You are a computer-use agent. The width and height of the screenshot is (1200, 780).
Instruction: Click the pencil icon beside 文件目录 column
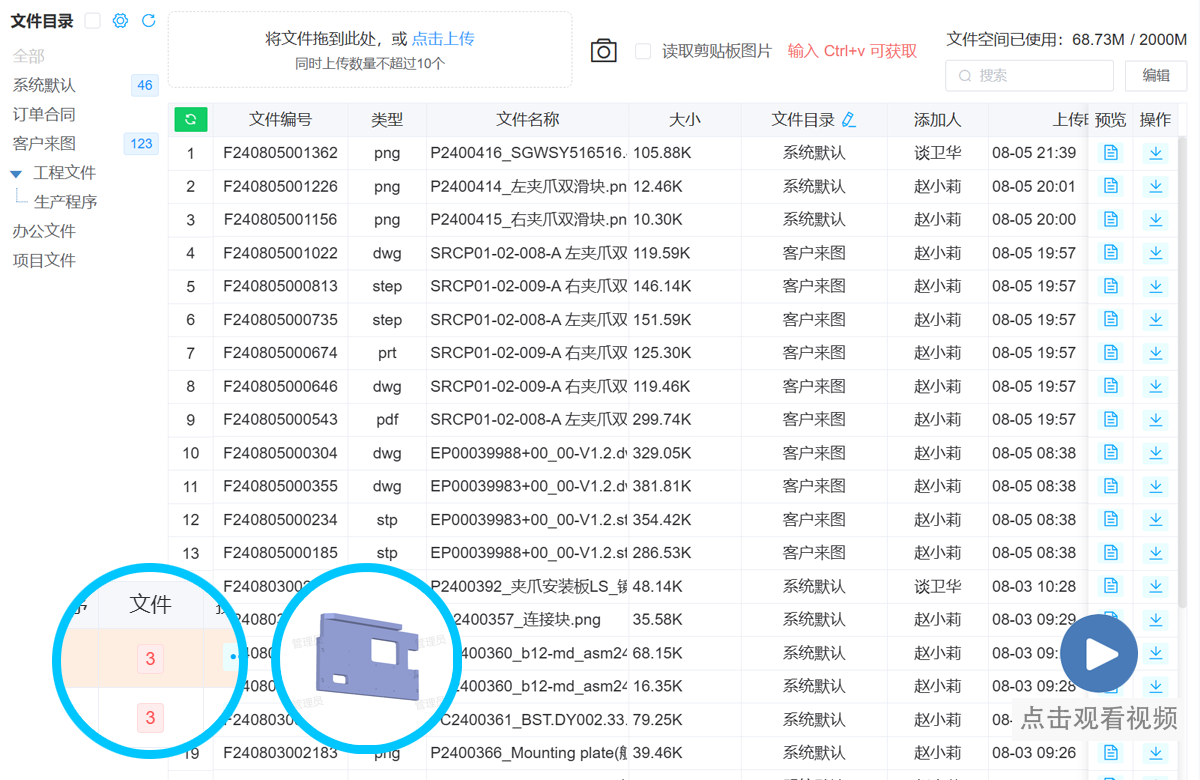(849, 120)
